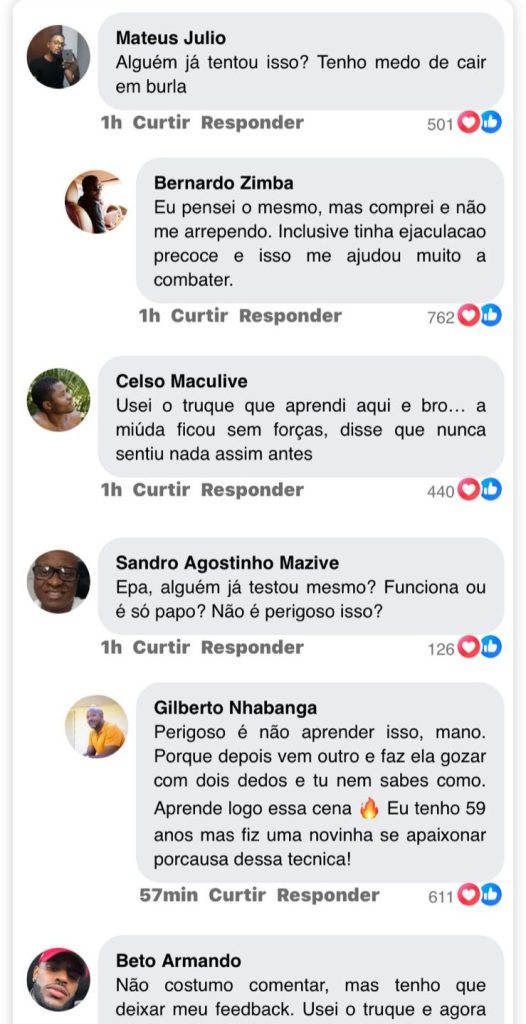Open Beto Armando's profile avatar
Image resolution: width=526 pixels, height=1024 pixels.
click(58, 980)
